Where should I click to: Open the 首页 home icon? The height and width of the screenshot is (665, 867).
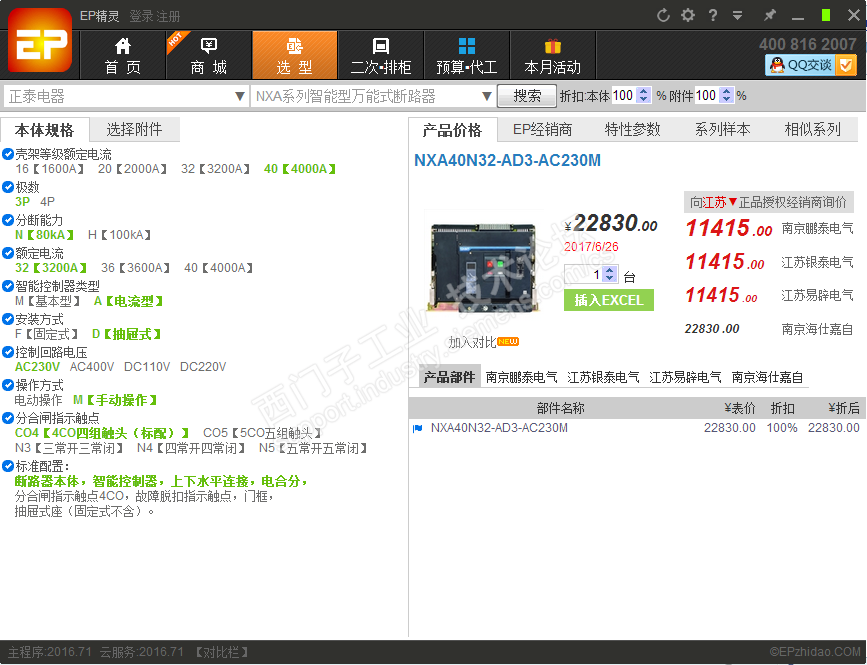point(123,45)
